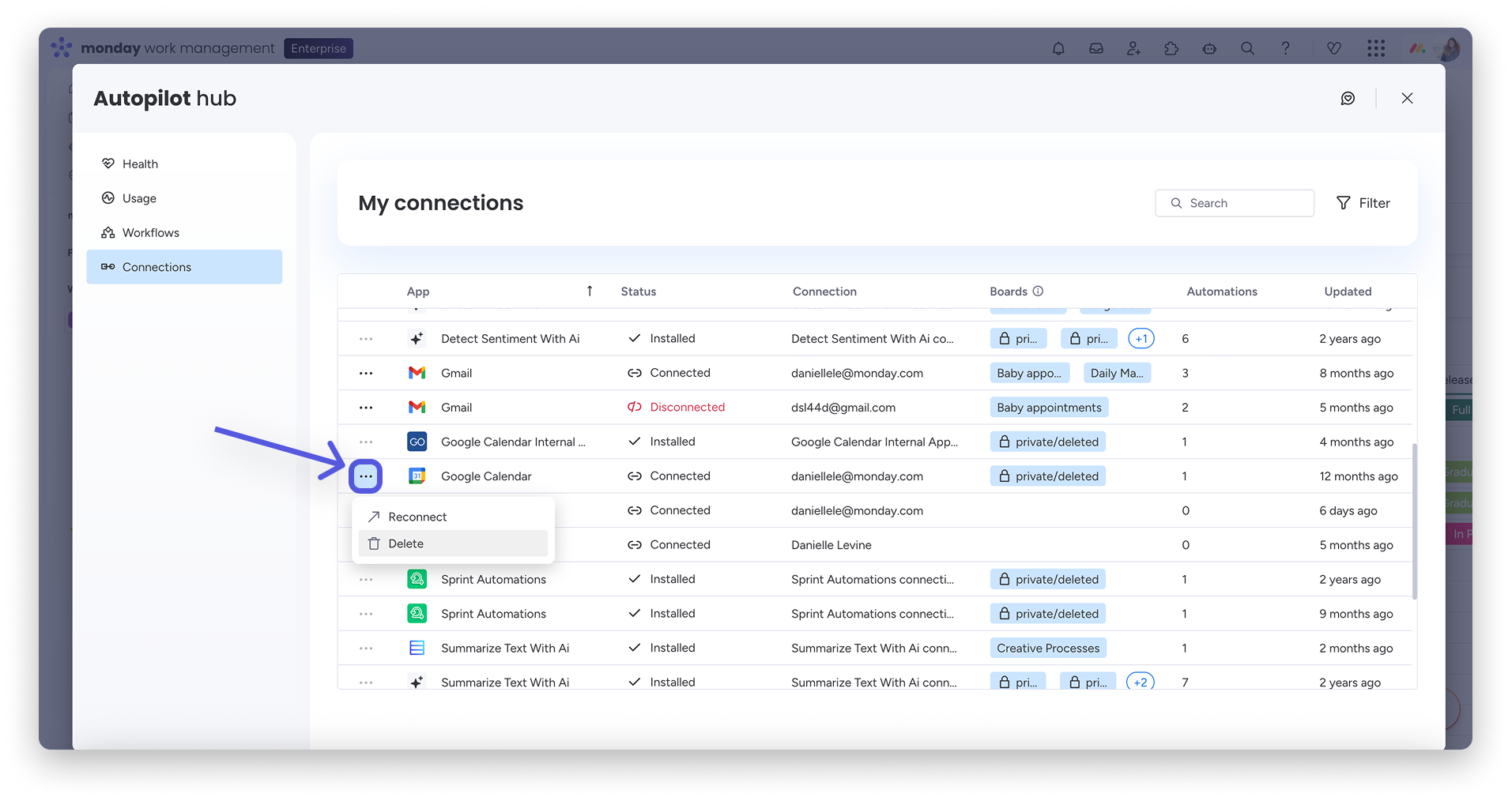This screenshot has height=801, width=1512.
Task: Open the Baby appointments board chip
Action: coord(1049,408)
